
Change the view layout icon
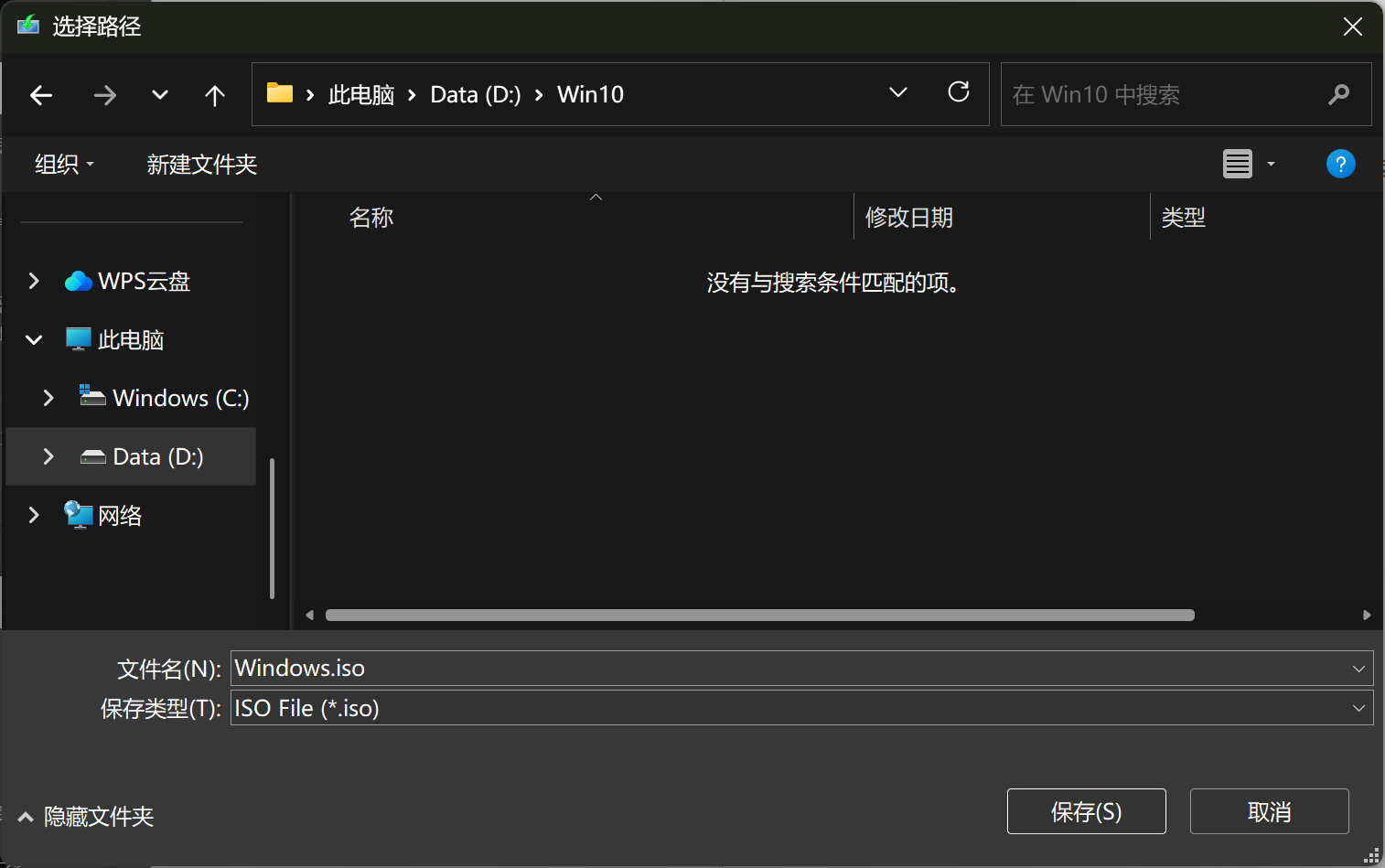pyautogui.click(x=1238, y=165)
